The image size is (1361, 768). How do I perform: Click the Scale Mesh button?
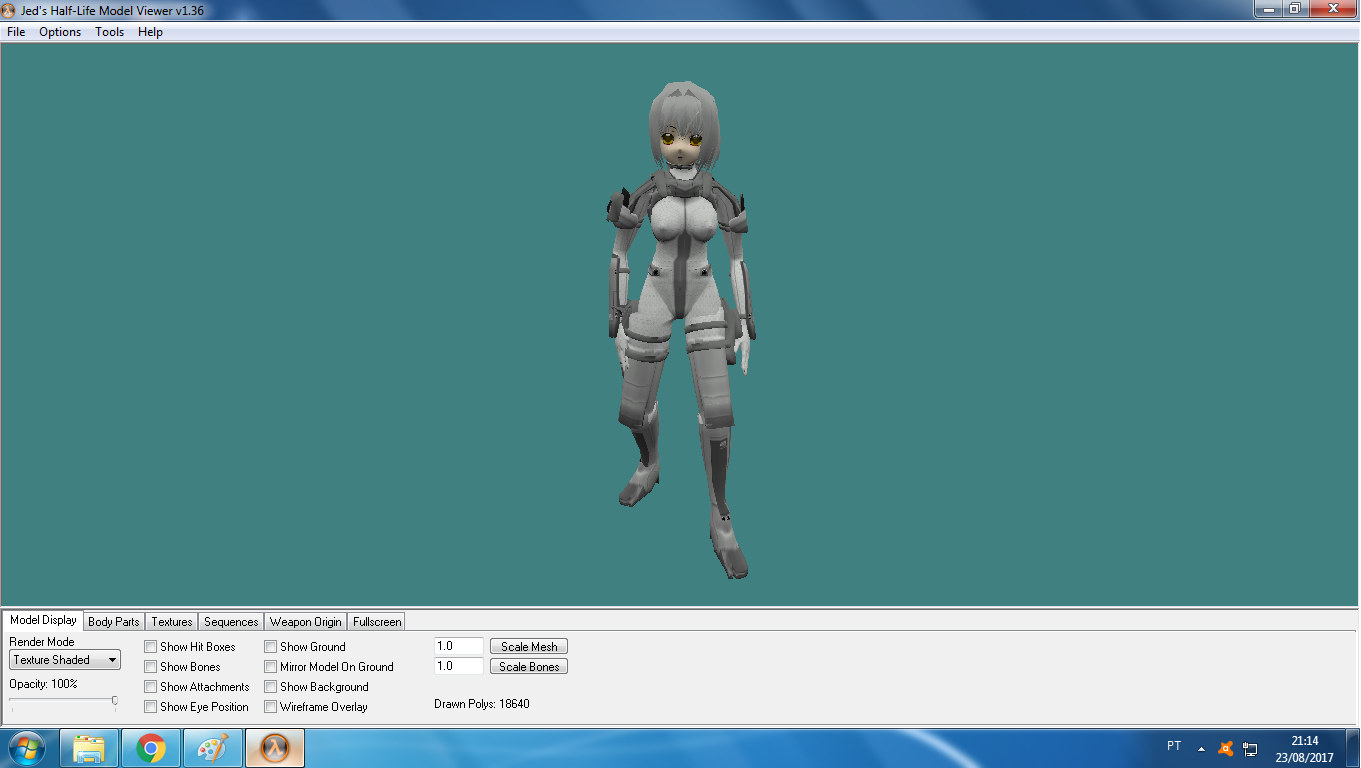529,647
